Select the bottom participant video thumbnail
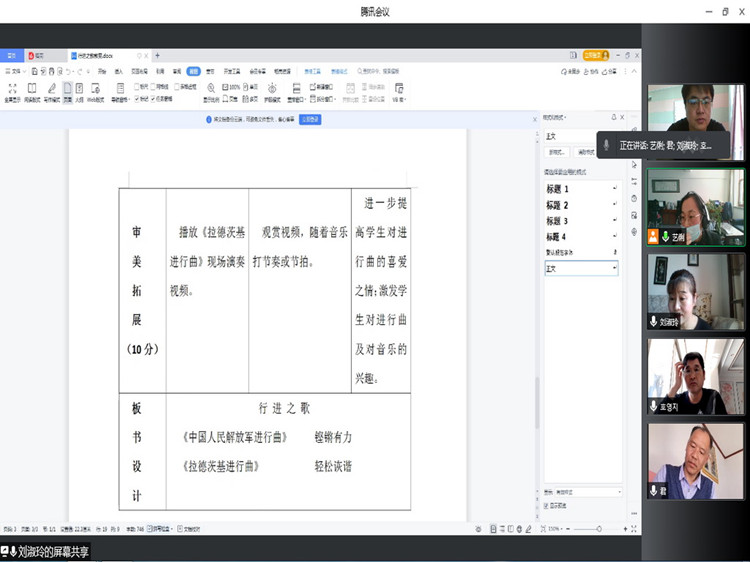 [x=695, y=461]
